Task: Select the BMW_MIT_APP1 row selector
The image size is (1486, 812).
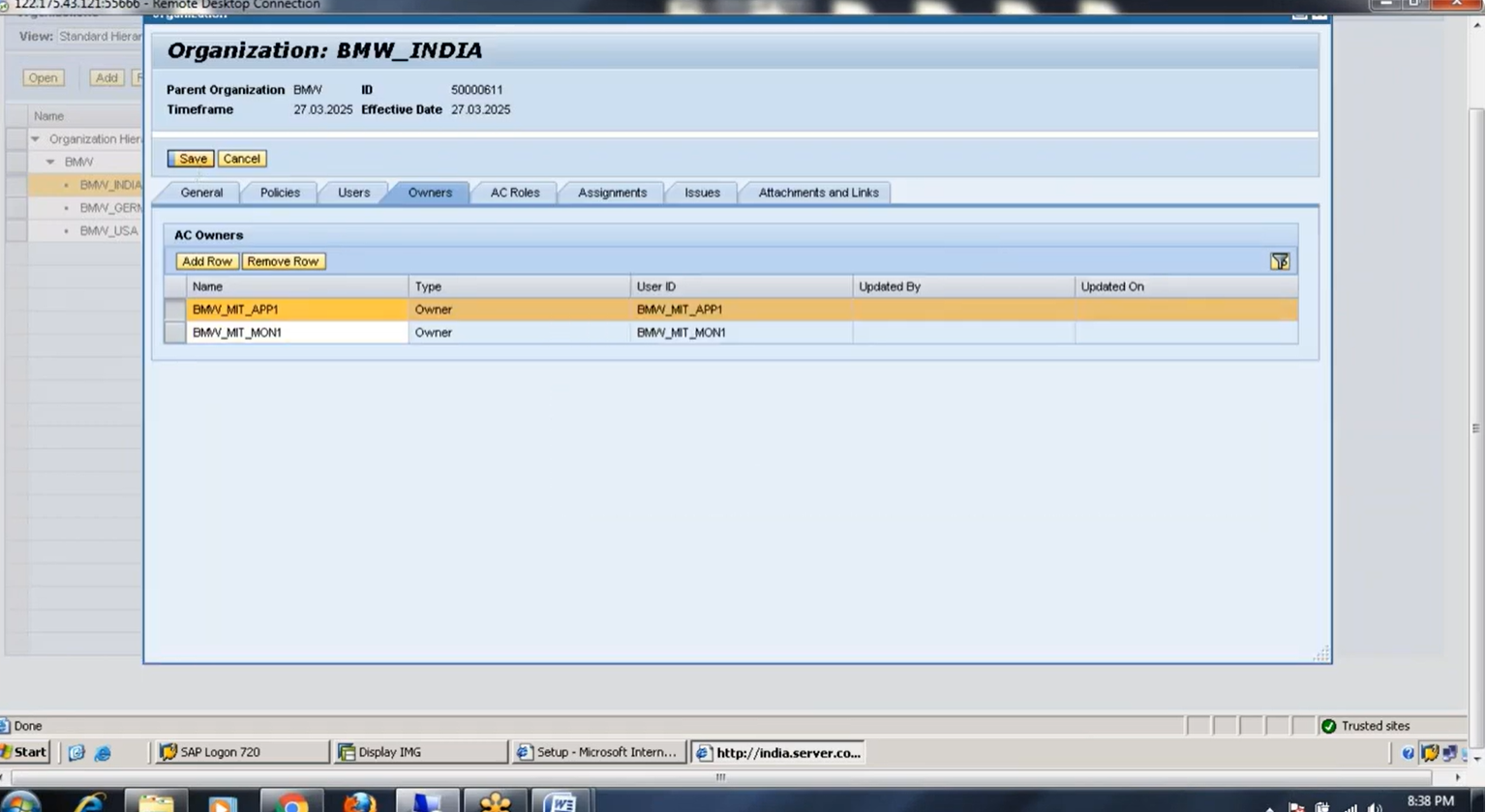Action: click(x=174, y=310)
